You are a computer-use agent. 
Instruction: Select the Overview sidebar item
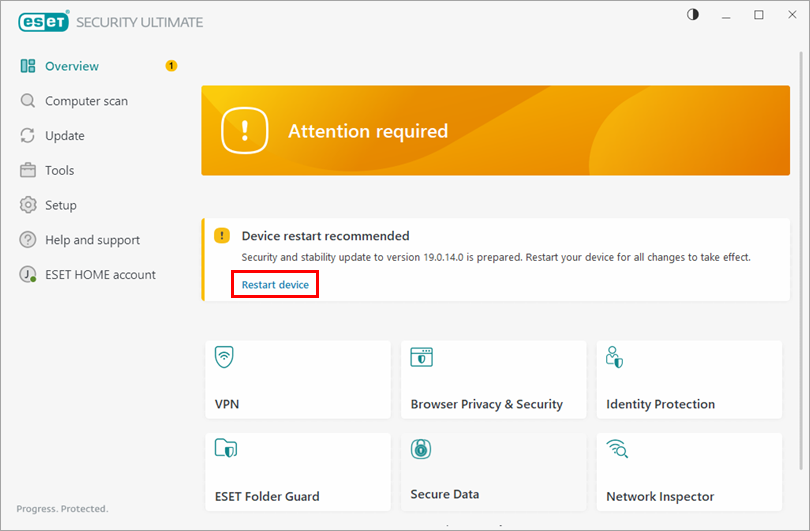coord(71,66)
